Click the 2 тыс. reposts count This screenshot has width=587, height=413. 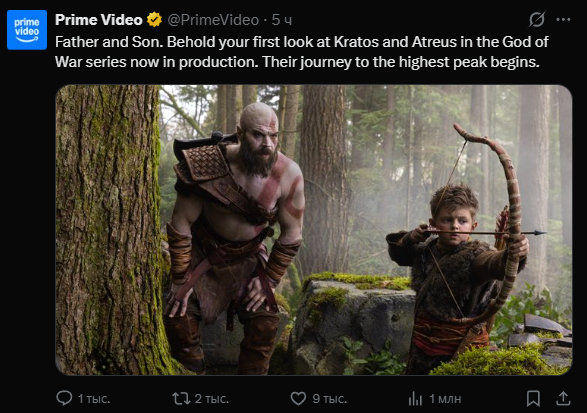click(x=212, y=399)
